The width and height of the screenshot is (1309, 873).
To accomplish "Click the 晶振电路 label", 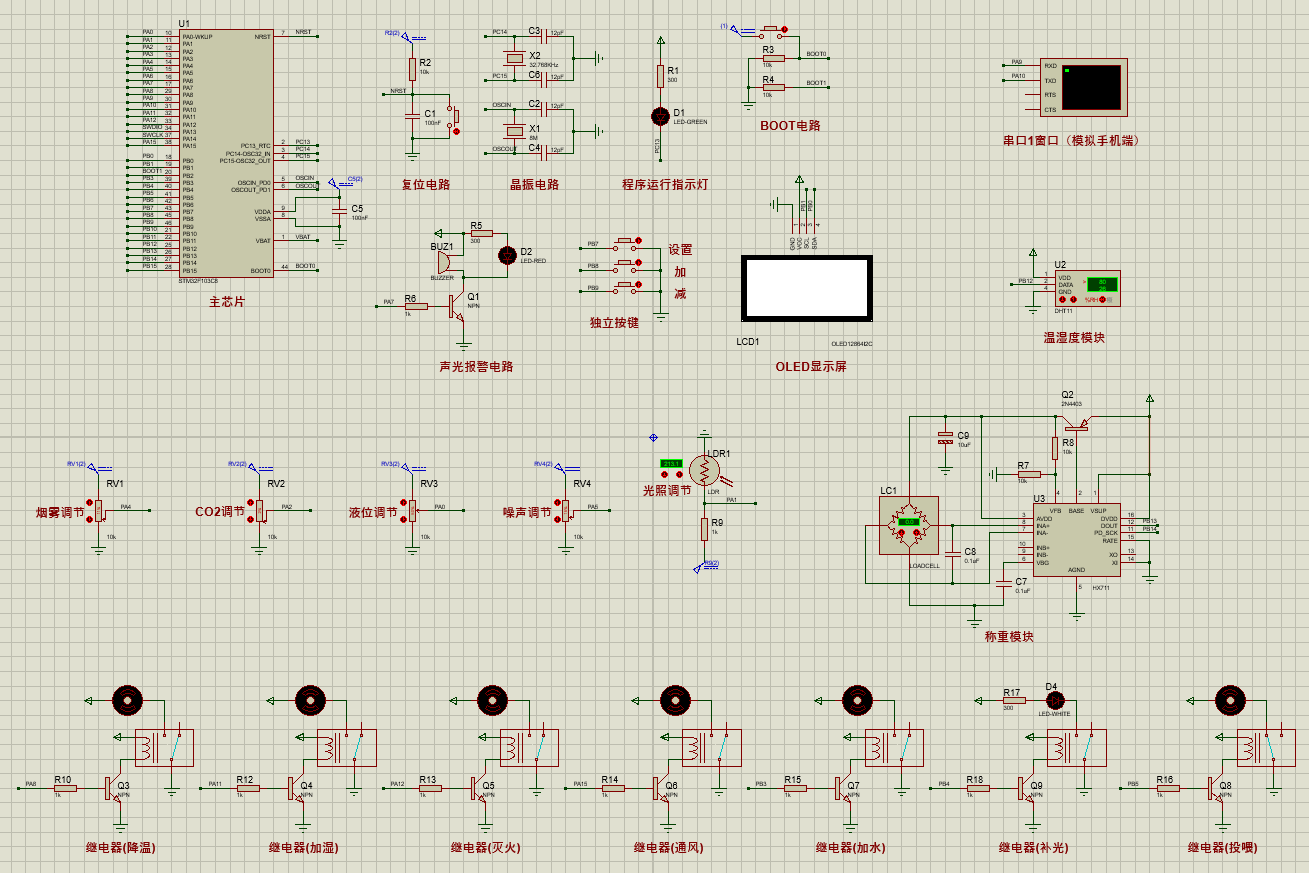I will pos(535,184).
